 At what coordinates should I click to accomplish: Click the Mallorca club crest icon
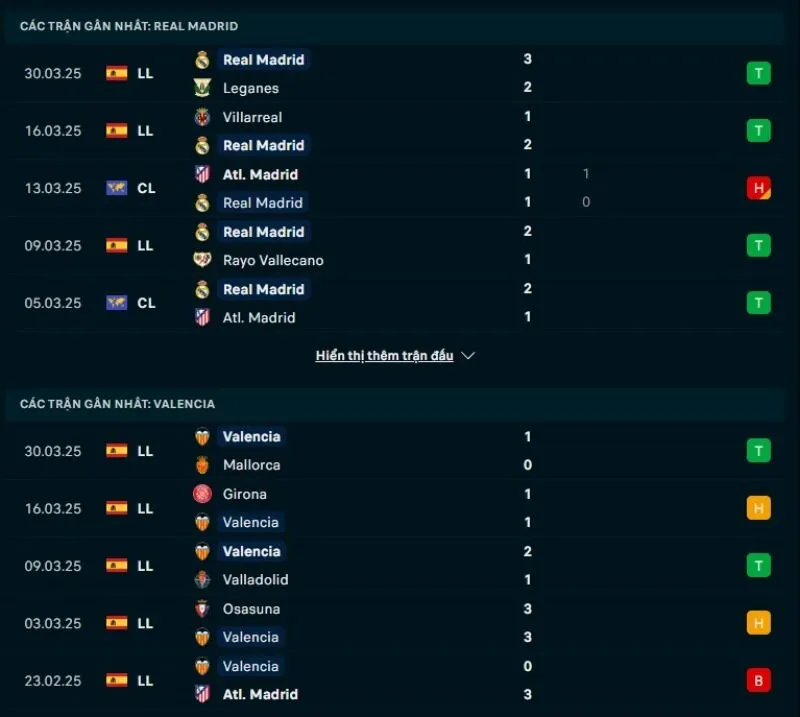pos(202,465)
